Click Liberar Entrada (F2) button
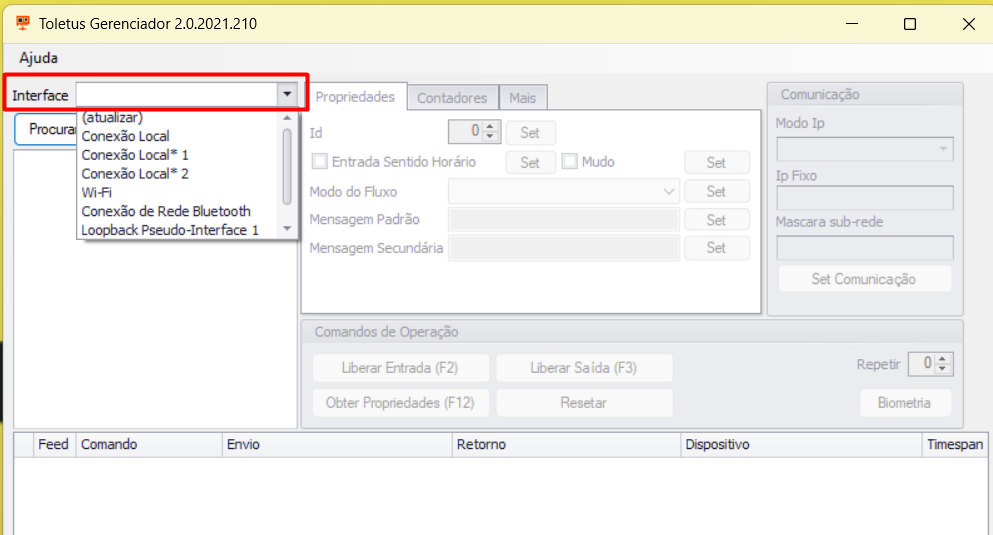The image size is (993, 535). pos(400,368)
